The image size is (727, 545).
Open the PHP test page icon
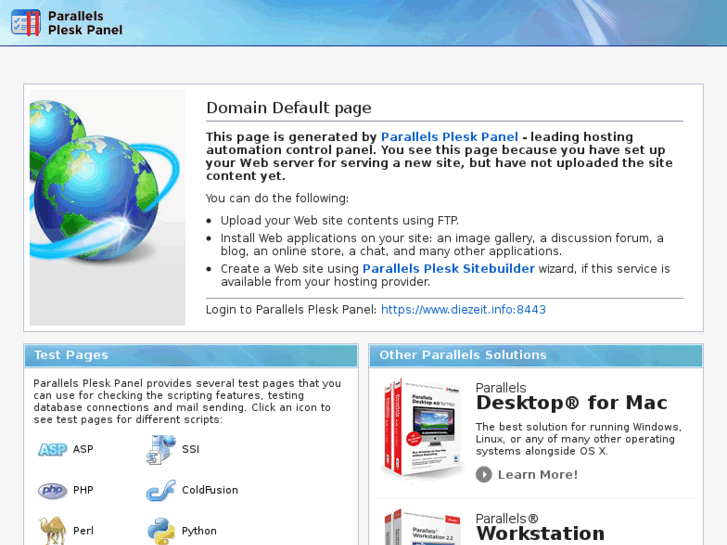coord(52,490)
